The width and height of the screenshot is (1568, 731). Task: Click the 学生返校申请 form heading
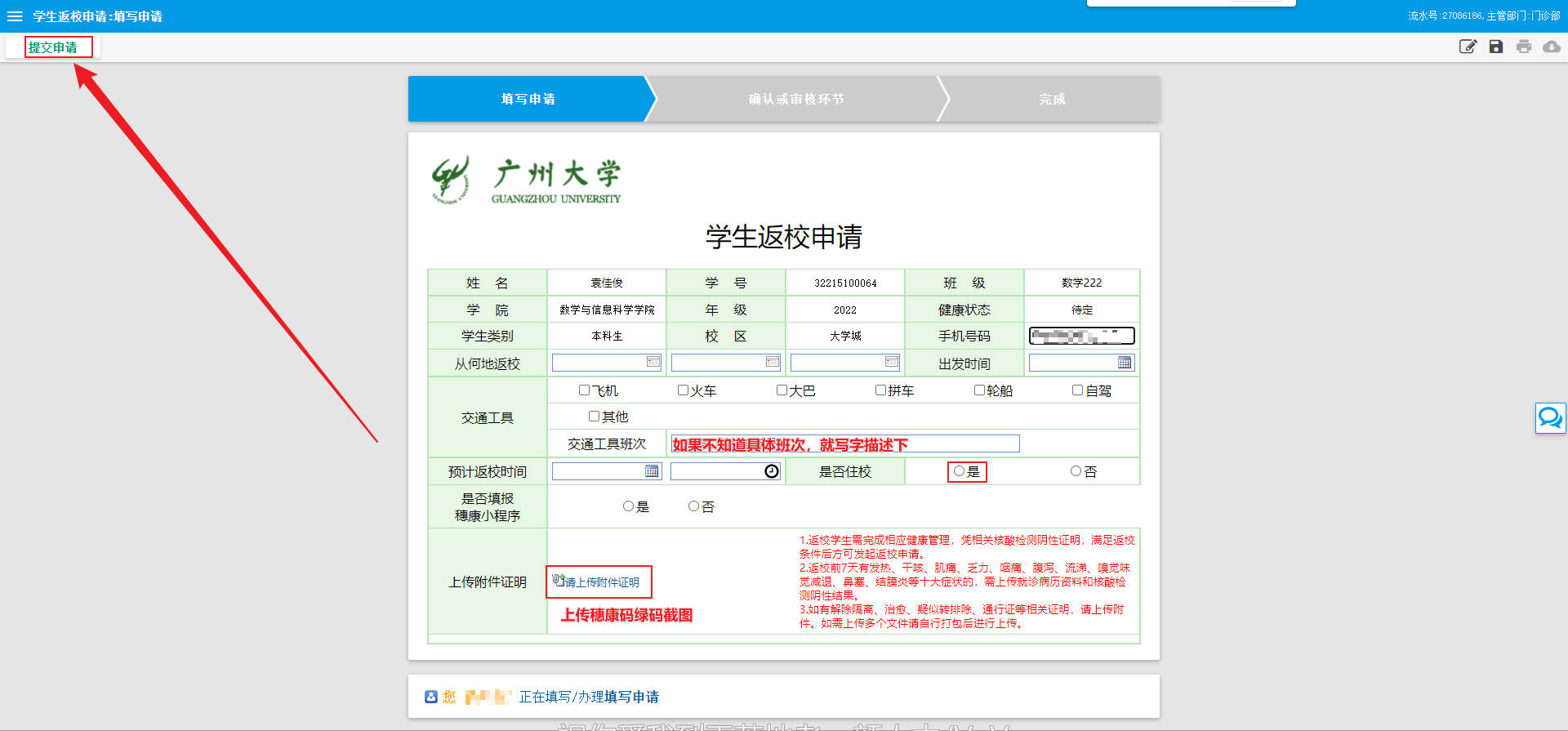pyautogui.click(x=784, y=237)
